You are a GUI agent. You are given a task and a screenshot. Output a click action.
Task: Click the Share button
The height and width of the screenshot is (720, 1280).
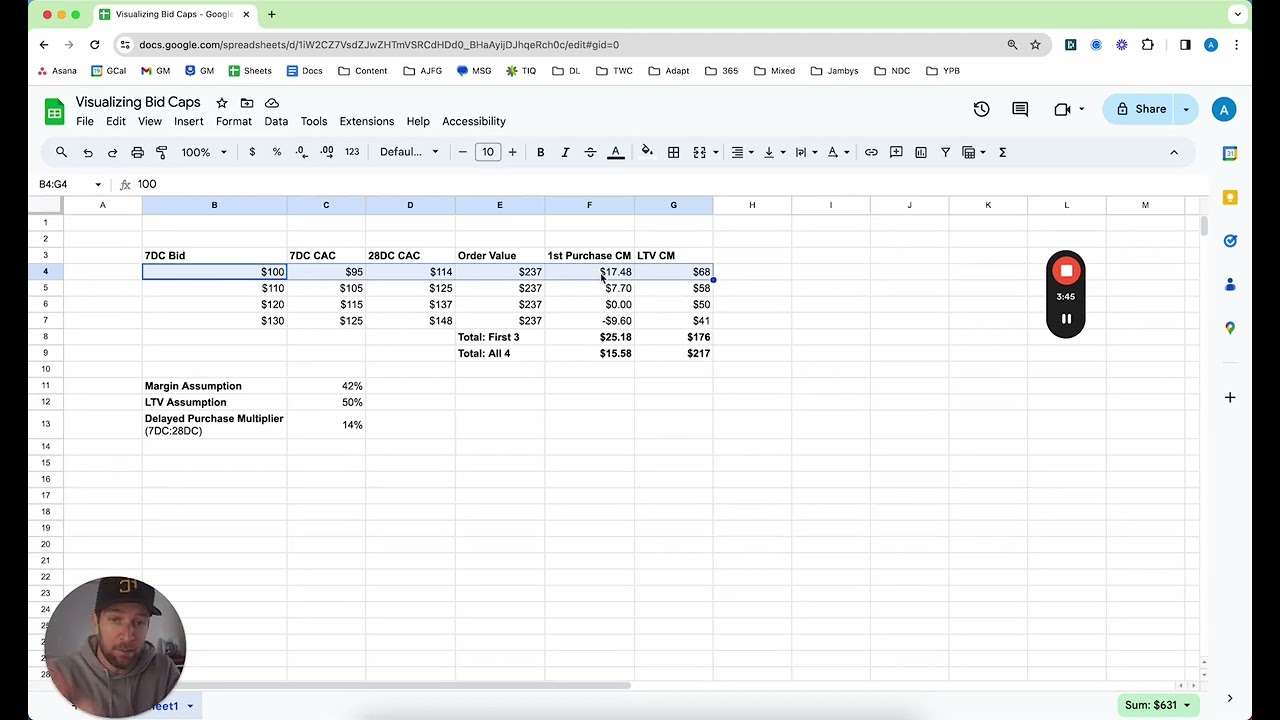[1141, 109]
